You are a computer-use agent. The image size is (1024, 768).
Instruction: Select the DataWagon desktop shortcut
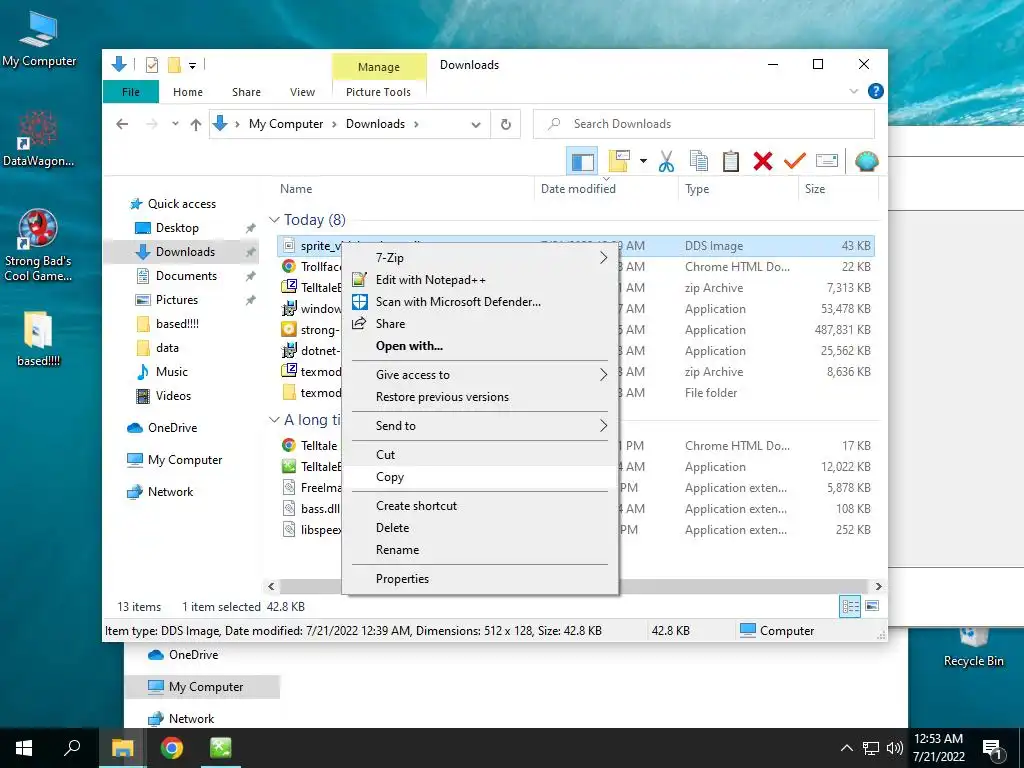38,138
